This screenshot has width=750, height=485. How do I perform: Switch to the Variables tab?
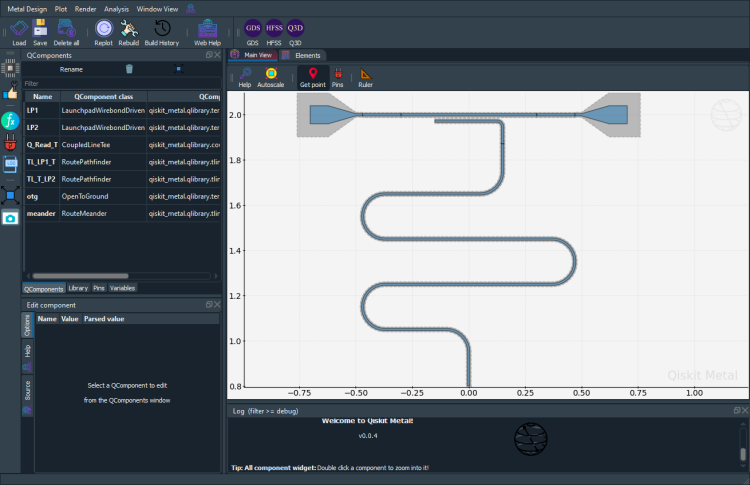tap(122, 288)
